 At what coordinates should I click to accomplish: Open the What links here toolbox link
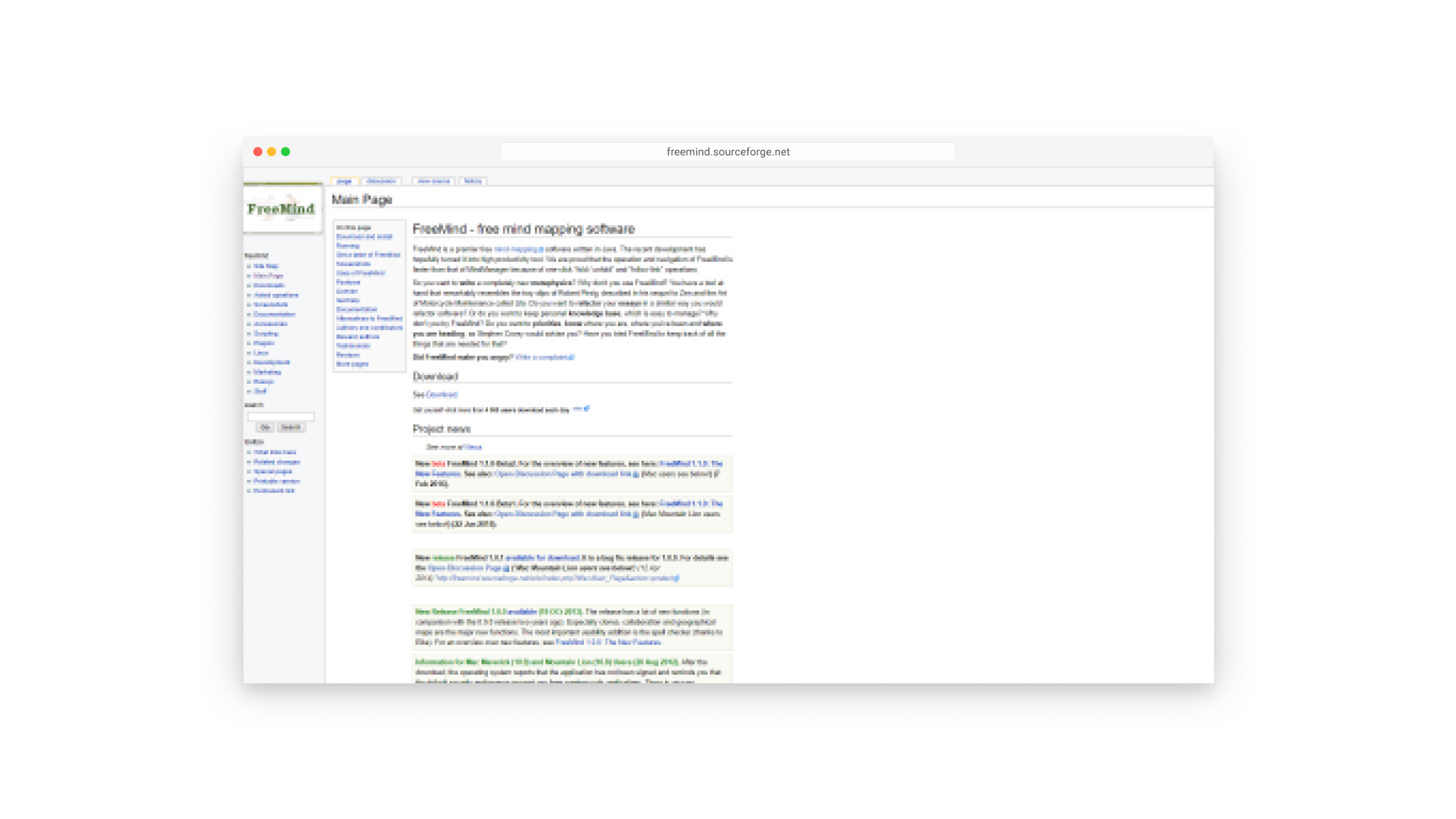[x=275, y=452]
